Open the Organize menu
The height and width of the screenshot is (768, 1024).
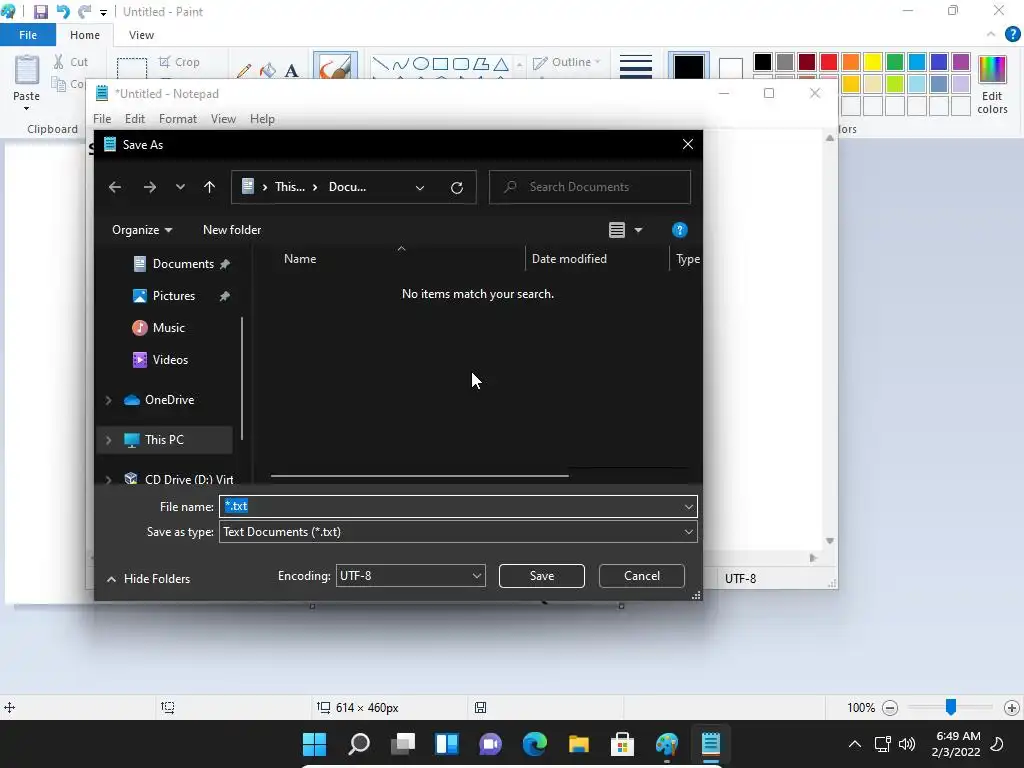142,230
